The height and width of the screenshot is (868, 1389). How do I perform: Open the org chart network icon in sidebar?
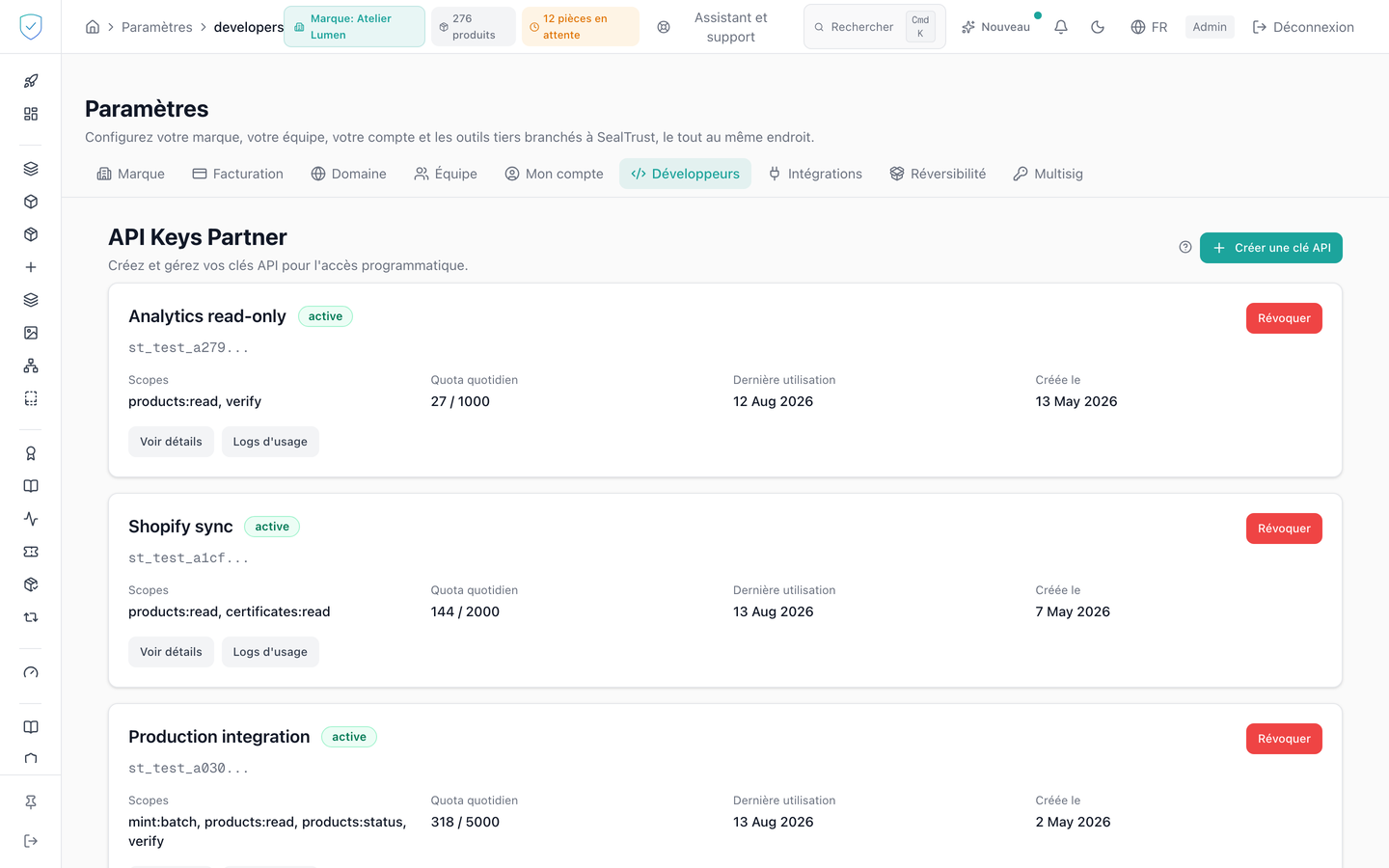click(31, 366)
